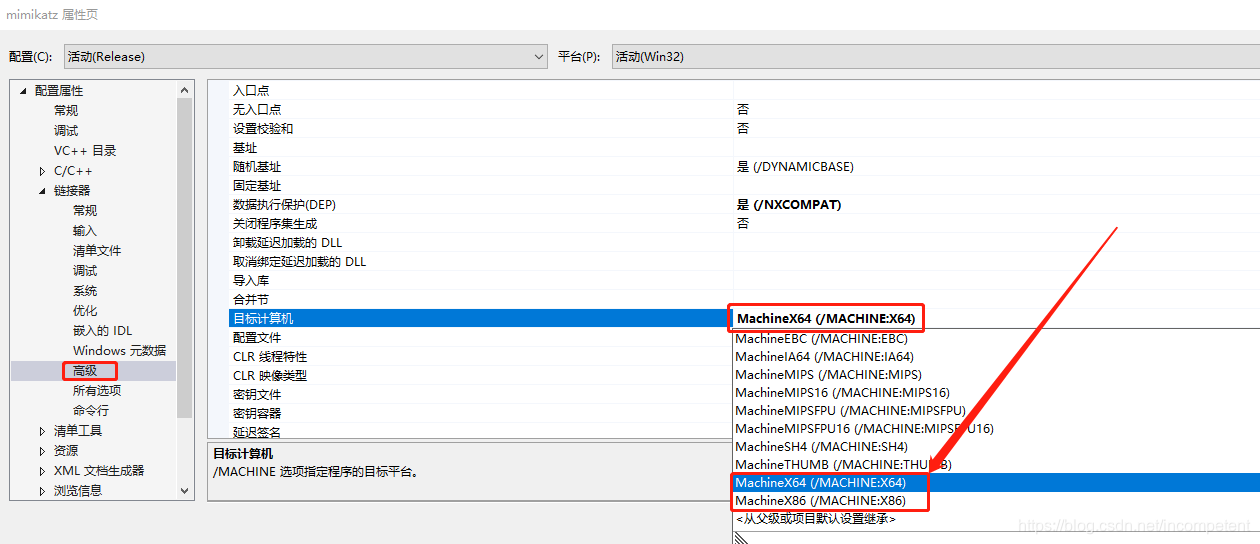Image resolution: width=1260 pixels, height=544 pixels.
Task: Click the tree panel scroll-down arrow
Action: 184,491
